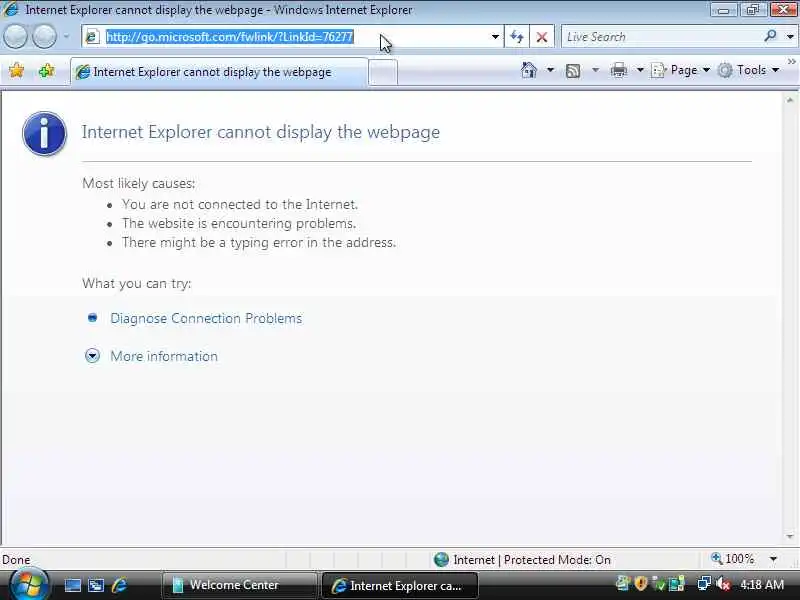
Task: Open the Windows Start orb
Action: 29,584
